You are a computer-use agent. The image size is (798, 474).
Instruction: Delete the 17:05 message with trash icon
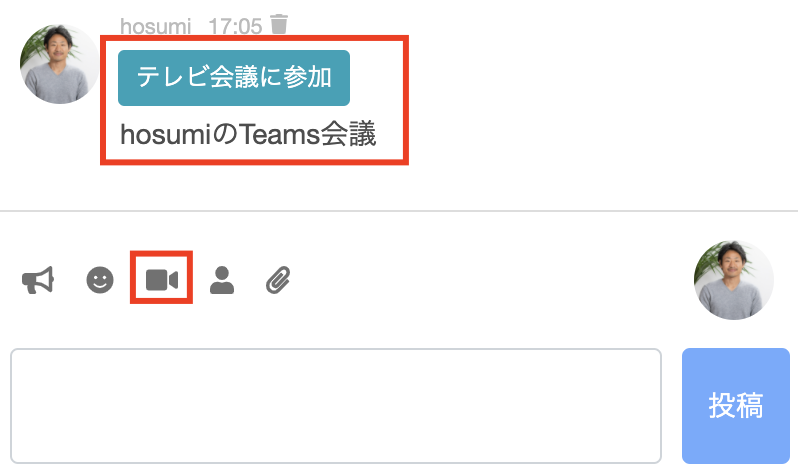click(x=279, y=24)
